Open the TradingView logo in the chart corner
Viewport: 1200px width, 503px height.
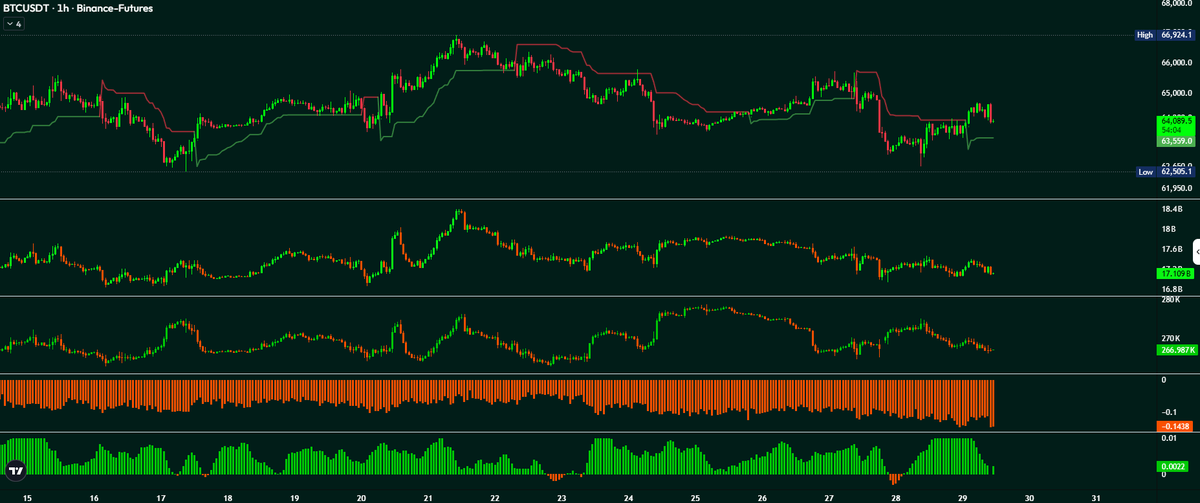point(15,470)
